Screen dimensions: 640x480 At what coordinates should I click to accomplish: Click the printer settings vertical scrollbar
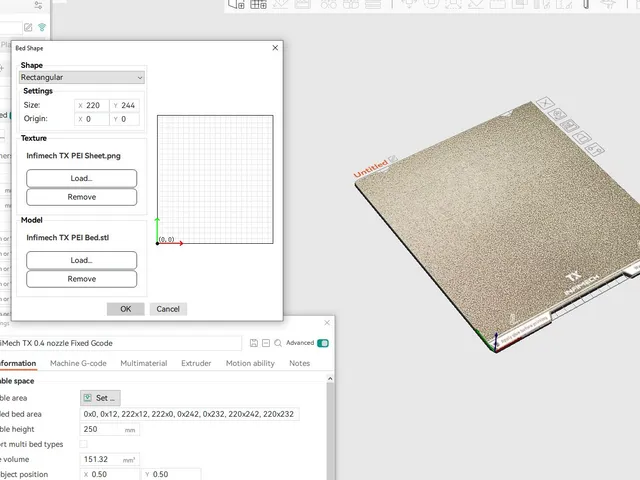(330, 431)
